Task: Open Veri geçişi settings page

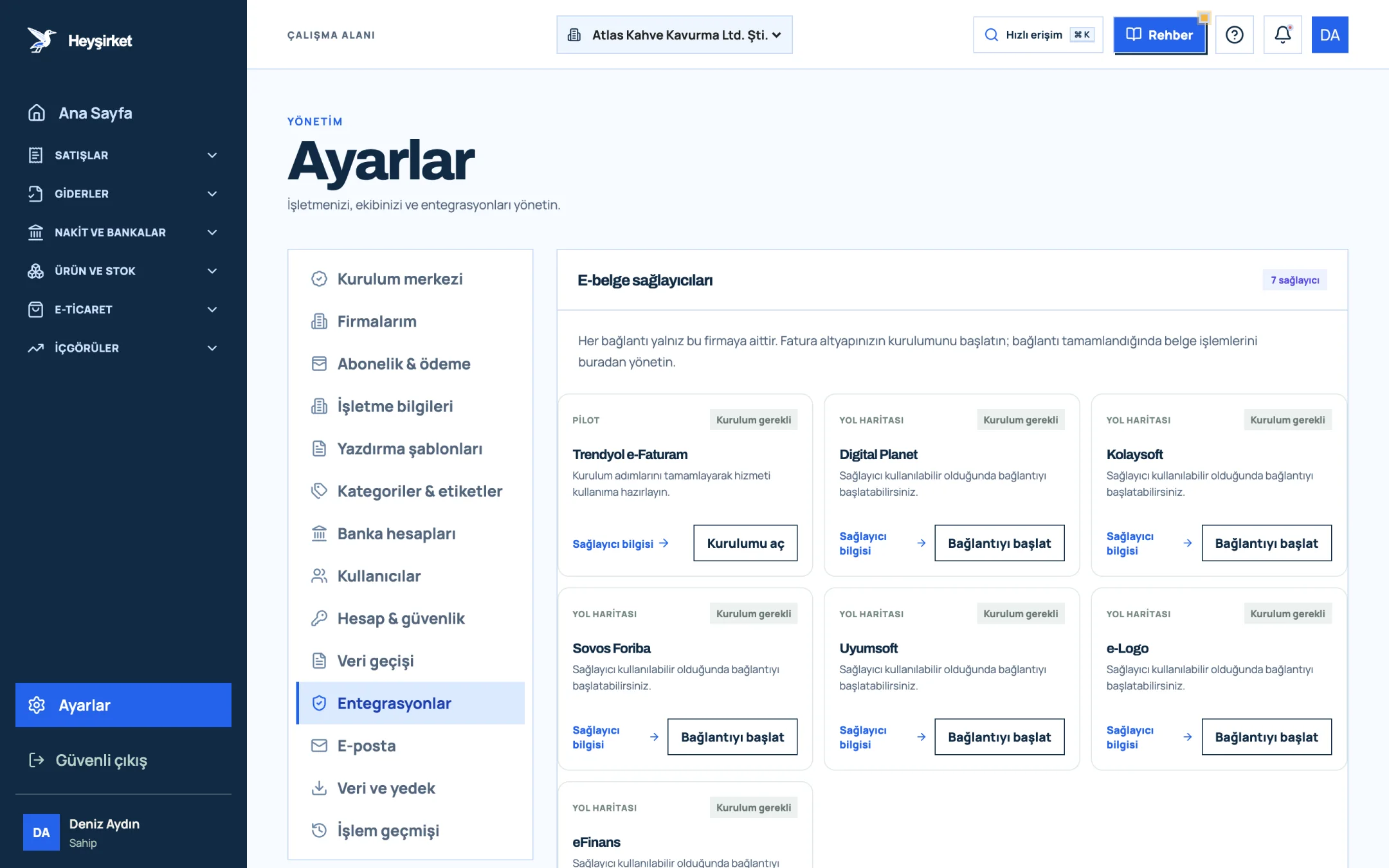Action: [x=410, y=661]
